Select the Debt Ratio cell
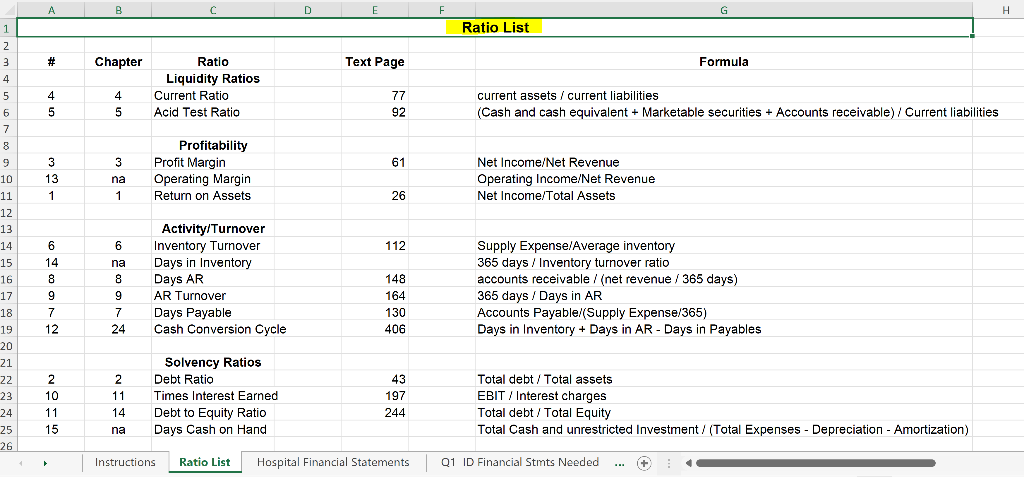Screen dimensions: 1024x477 pyautogui.click(x=212, y=379)
